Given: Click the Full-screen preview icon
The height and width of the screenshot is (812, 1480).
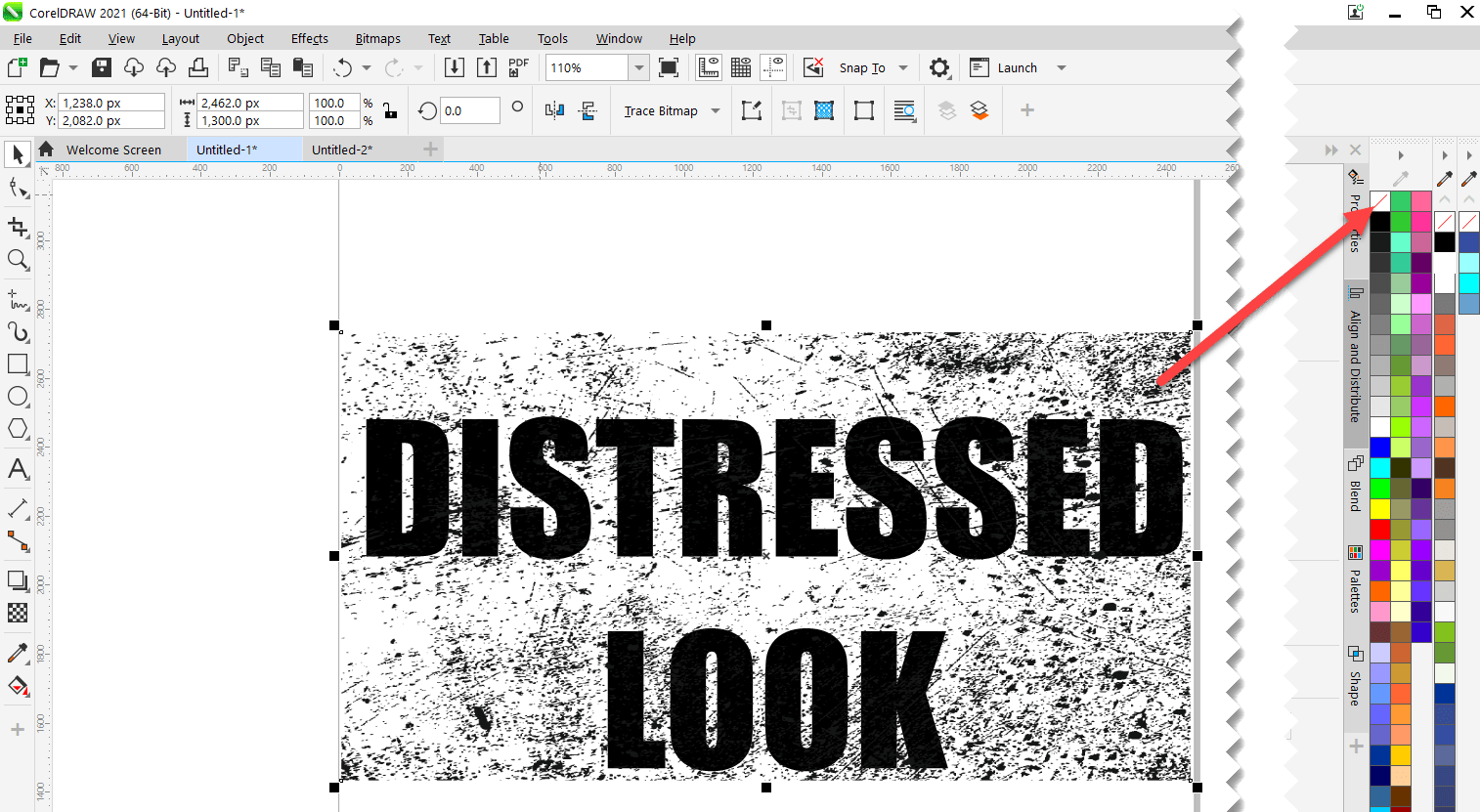Looking at the screenshot, I should tap(669, 67).
